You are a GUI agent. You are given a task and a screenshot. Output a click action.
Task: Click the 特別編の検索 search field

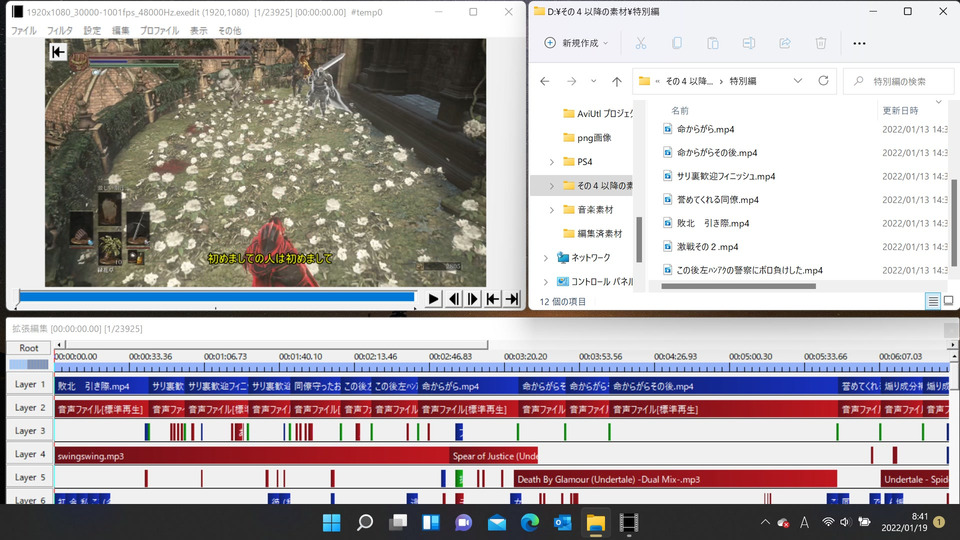(x=899, y=81)
